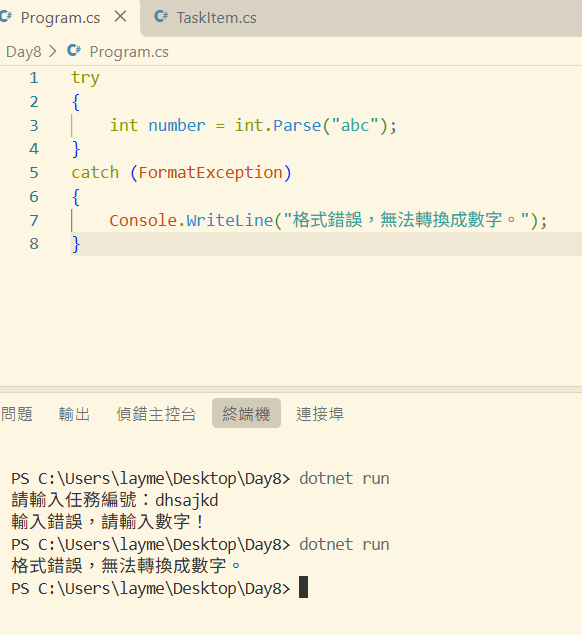Click FormatException in the catch clause

[210, 173]
